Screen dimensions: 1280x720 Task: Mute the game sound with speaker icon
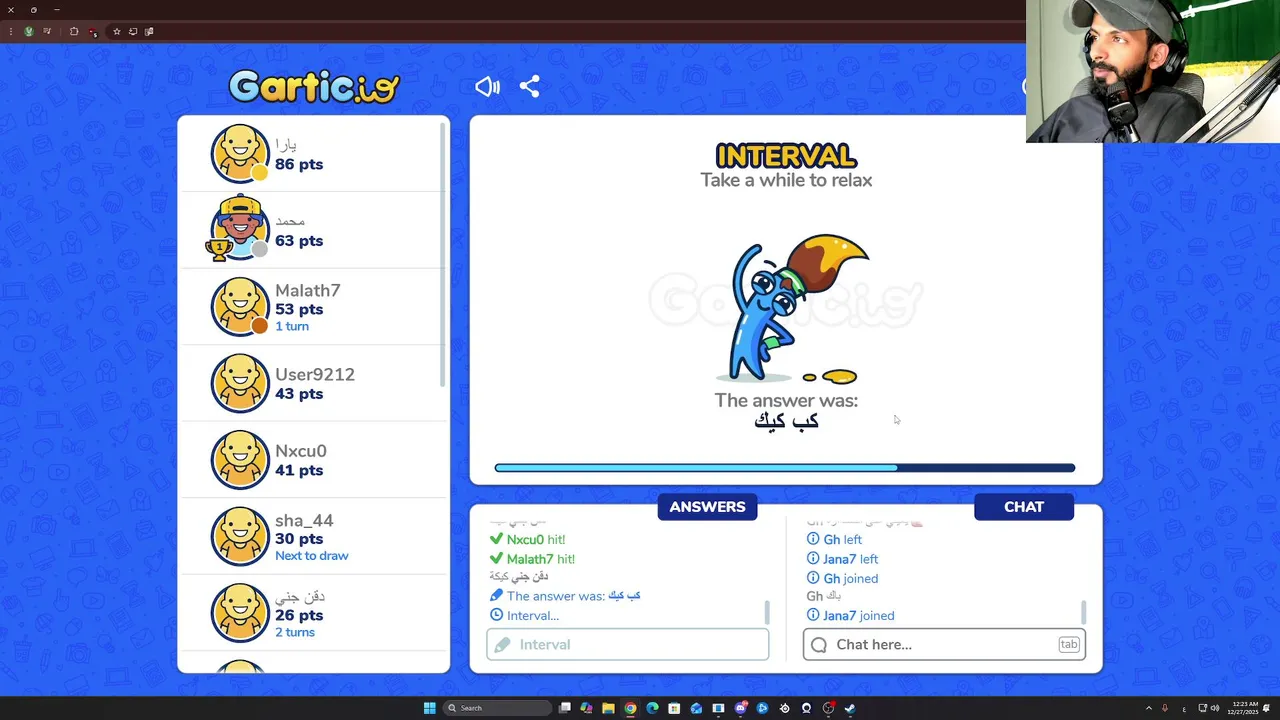click(x=487, y=87)
